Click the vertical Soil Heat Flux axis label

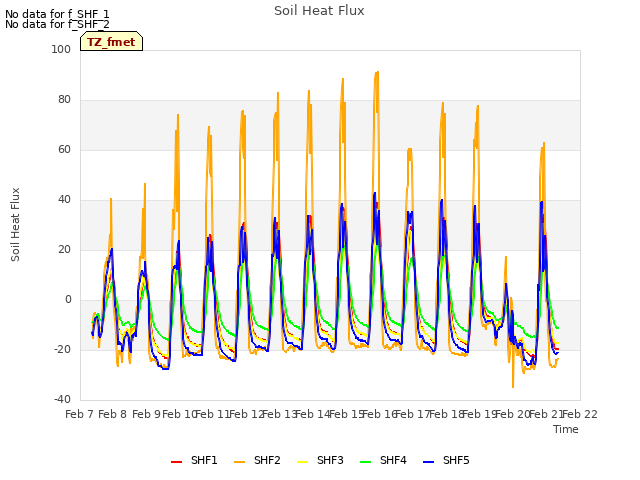coord(15,224)
